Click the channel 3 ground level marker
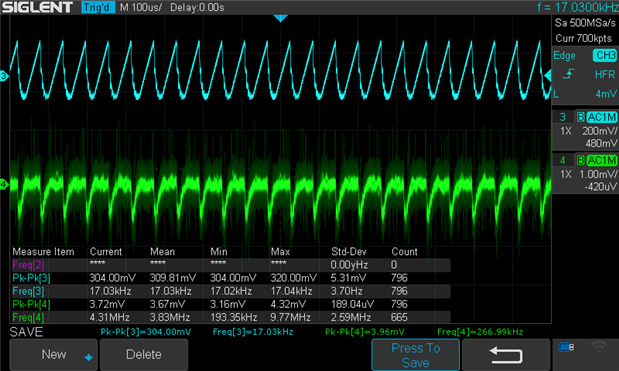The image size is (619, 371). (4, 76)
